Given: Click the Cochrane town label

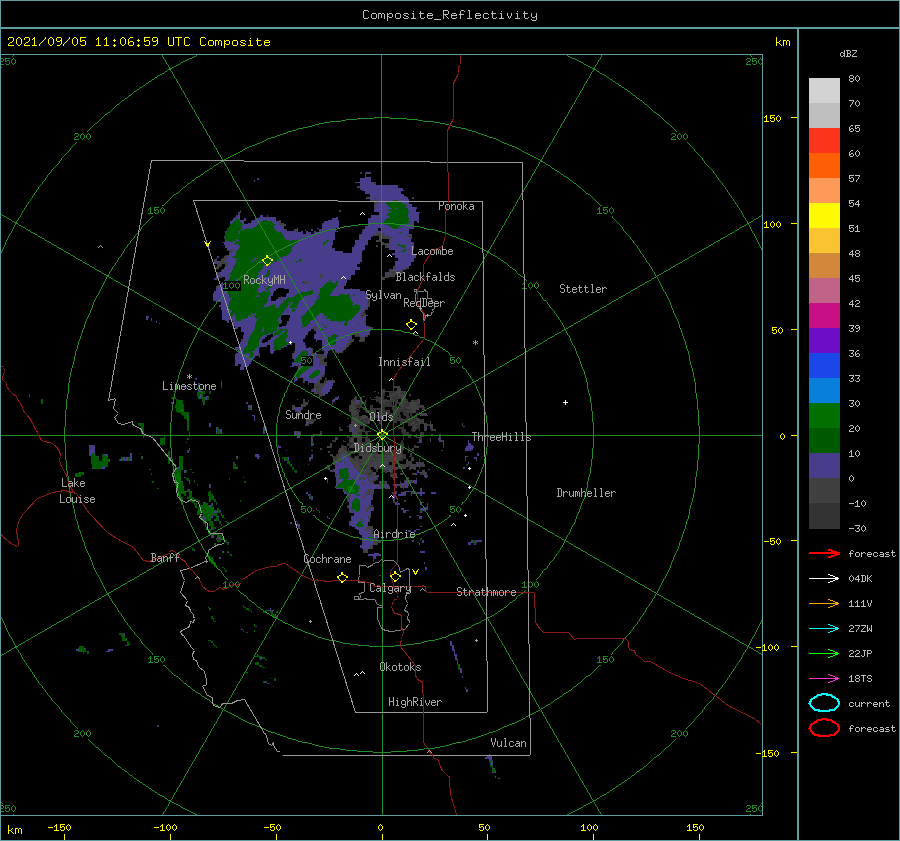Looking at the screenshot, I should 327,559.
